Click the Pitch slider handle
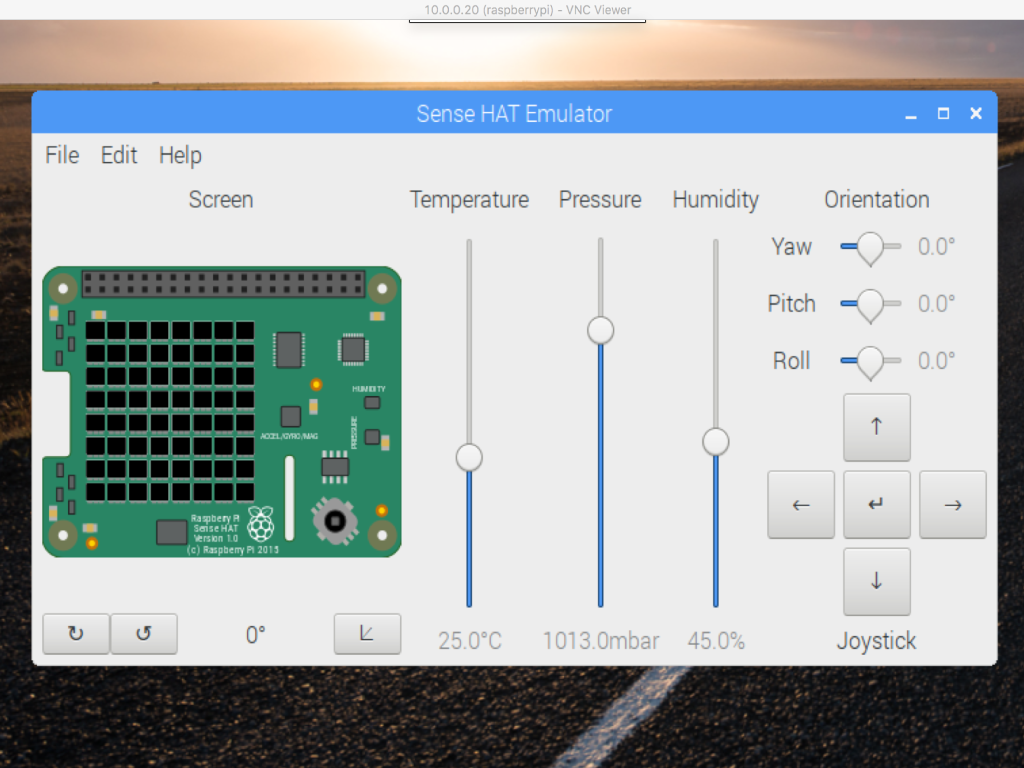The width and height of the screenshot is (1024, 768). (870, 305)
